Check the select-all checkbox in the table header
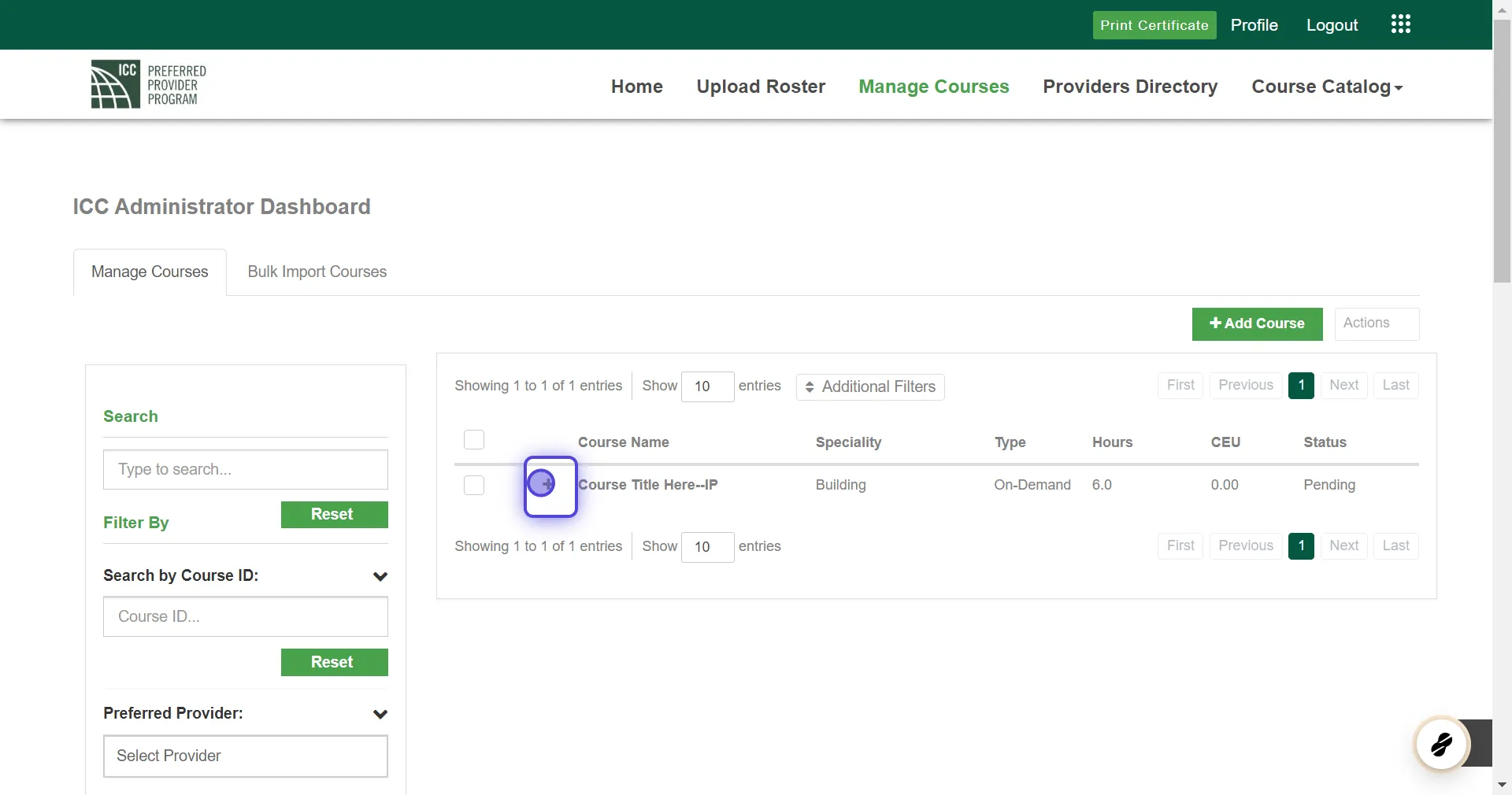1512x795 pixels. pyautogui.click(x=473, y=440)
